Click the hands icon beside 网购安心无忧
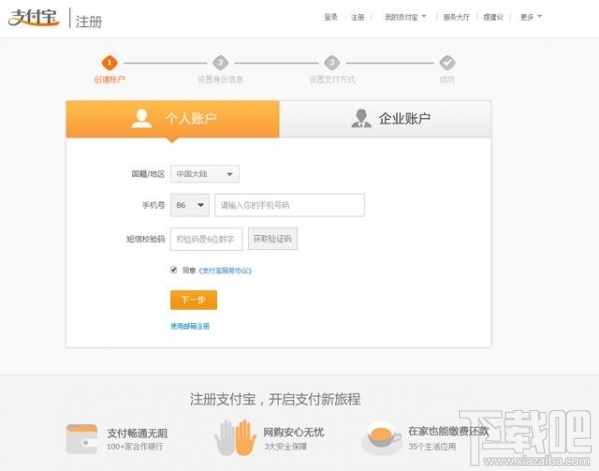The width and height of the screenshot is (599, 471). (235, 437)
